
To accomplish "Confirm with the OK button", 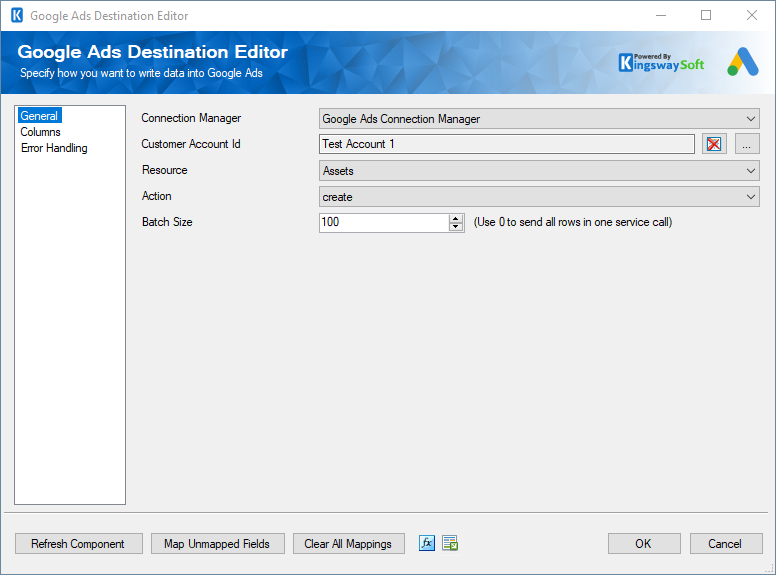I will pyautogui.click(x=644, y=544).
